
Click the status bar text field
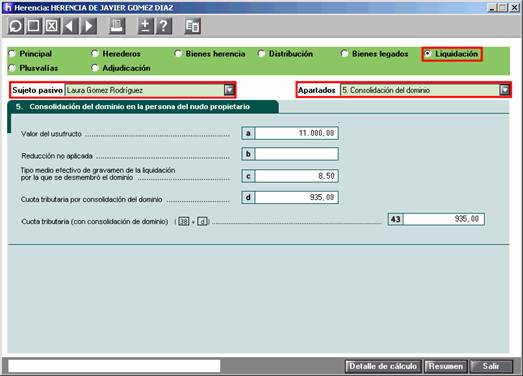114,366
